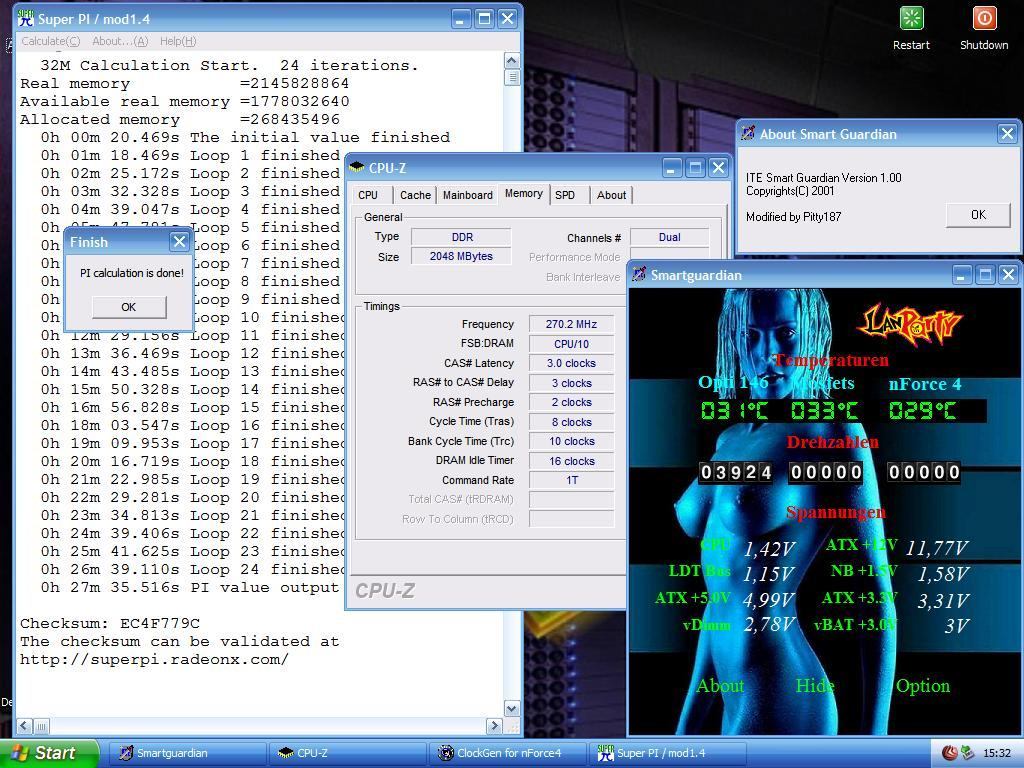
Task: Click Windows Start button
Action: [x=49, y=753]
